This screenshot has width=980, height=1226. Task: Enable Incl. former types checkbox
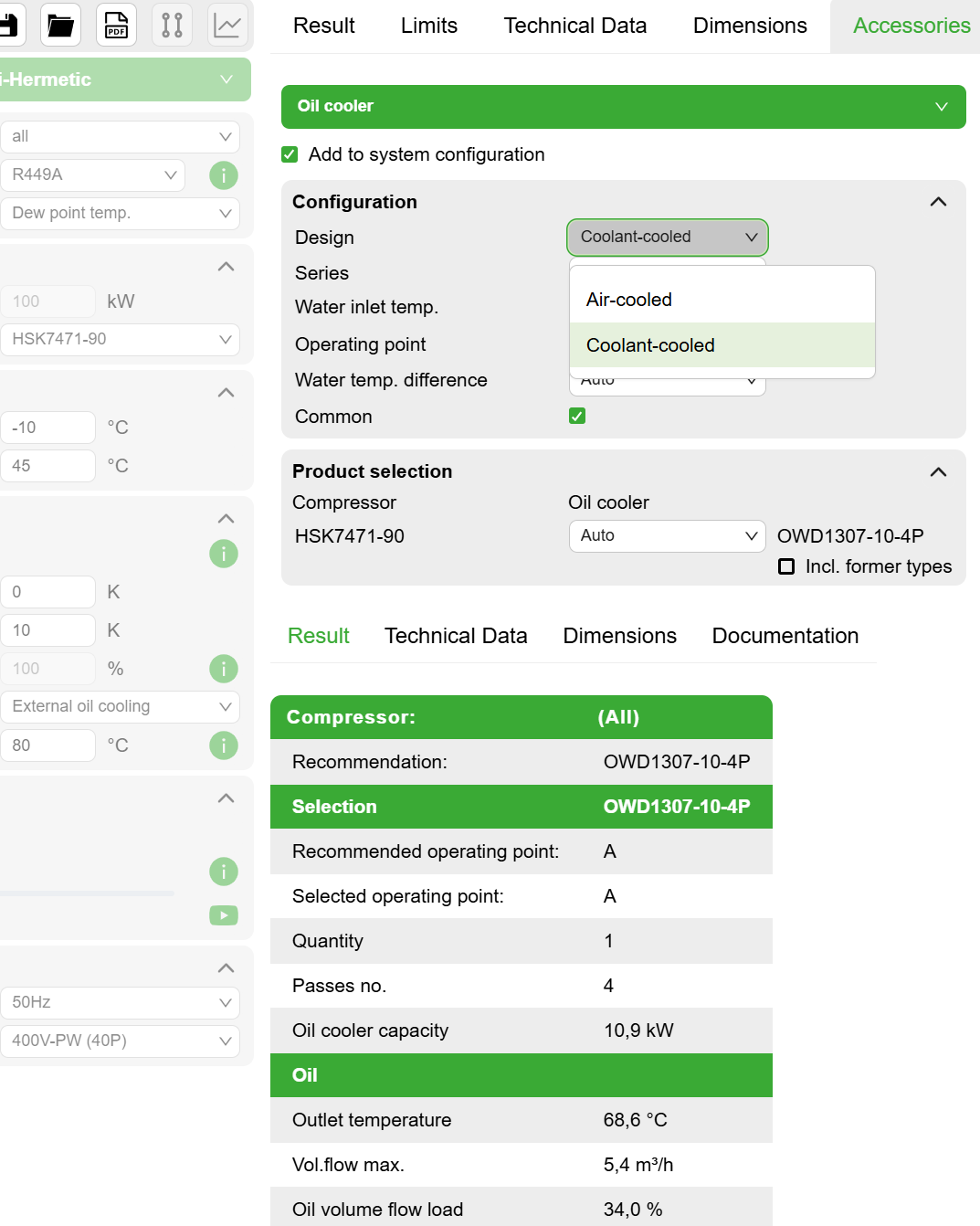coord(786,566)
